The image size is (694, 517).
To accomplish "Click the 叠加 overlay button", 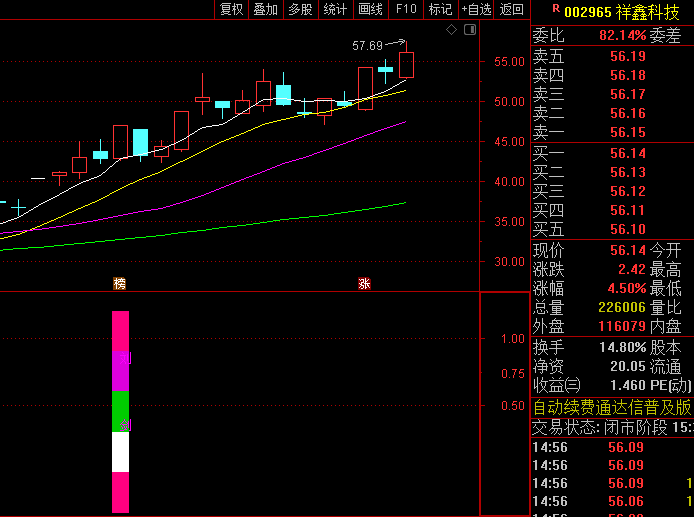I will pyautogui.click(x=266, y=9).
